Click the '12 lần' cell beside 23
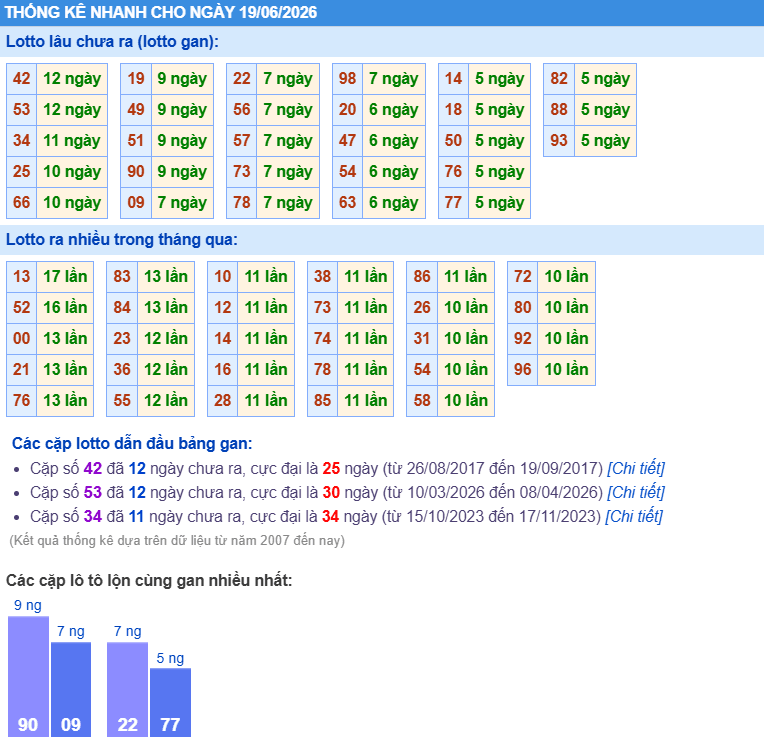Screen dimensions: 764x746 click(x=166, y=339)
